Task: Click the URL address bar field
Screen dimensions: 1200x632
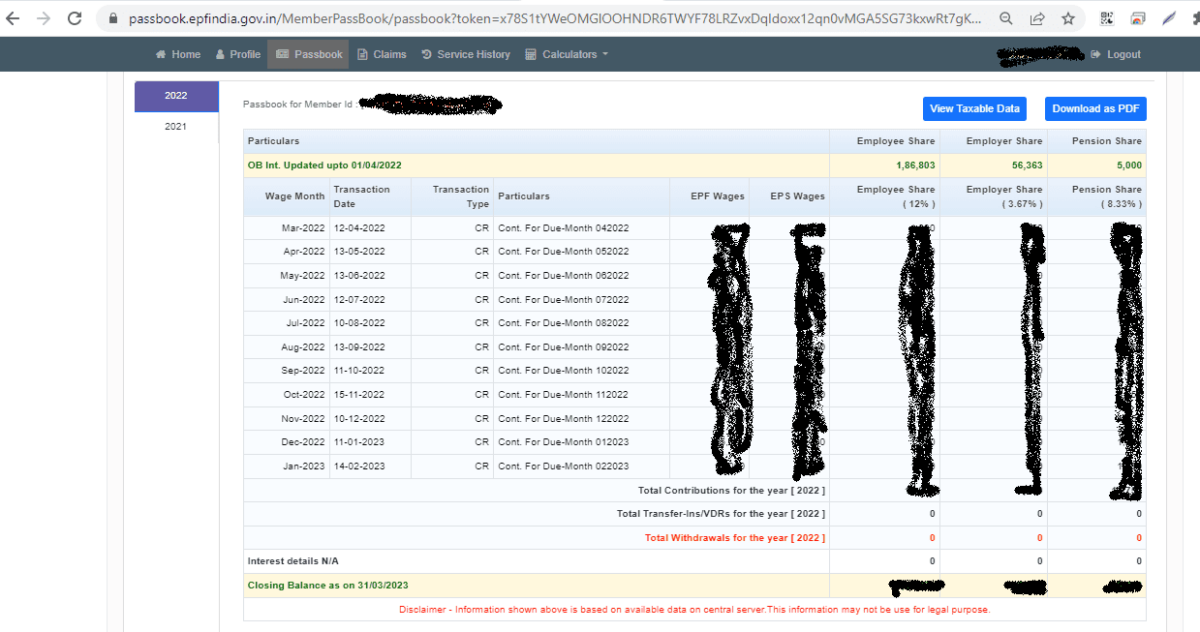Action: pyautogui.click(x=550, y=18)
